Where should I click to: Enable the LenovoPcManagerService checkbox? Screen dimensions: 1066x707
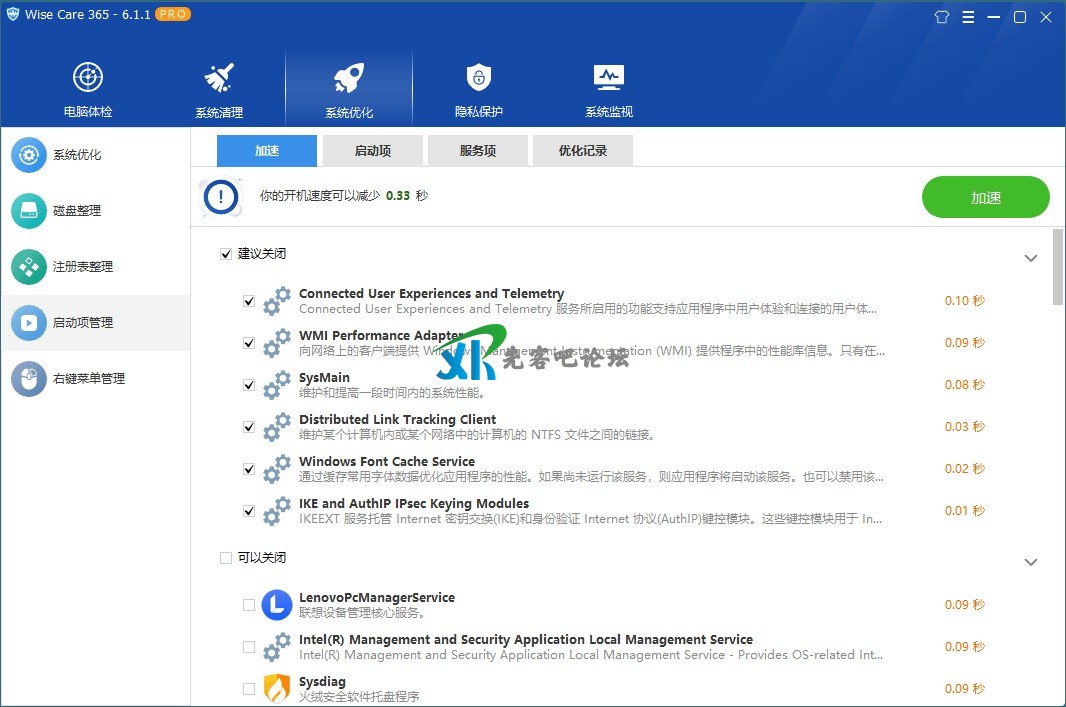pos(249,605)
